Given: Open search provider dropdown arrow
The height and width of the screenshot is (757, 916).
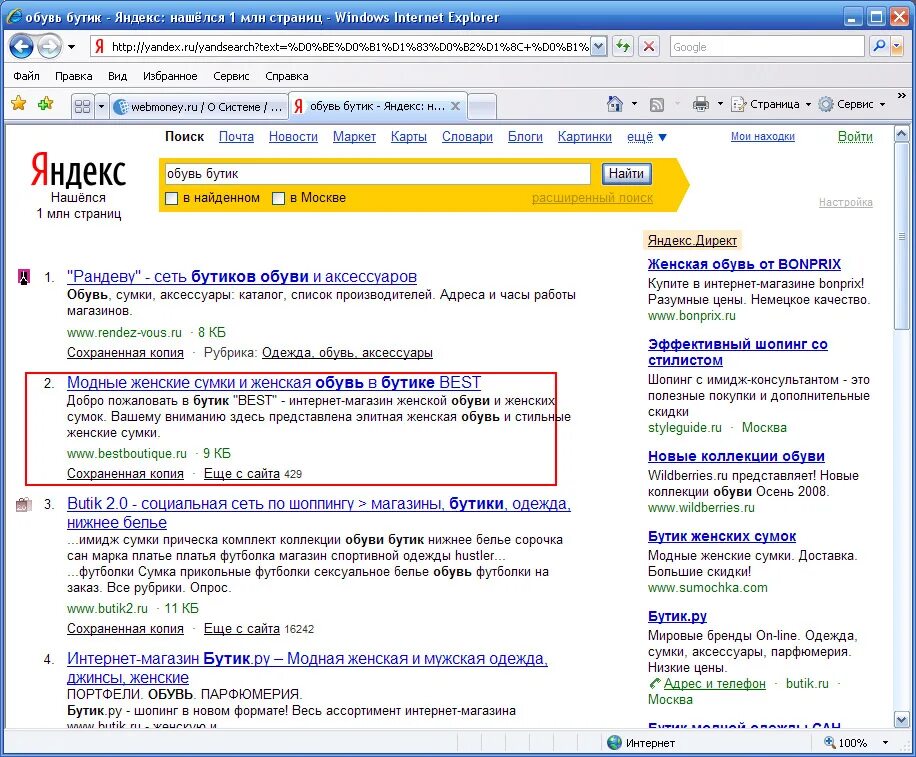Looking at the screenshot, I should pos(897,46).
